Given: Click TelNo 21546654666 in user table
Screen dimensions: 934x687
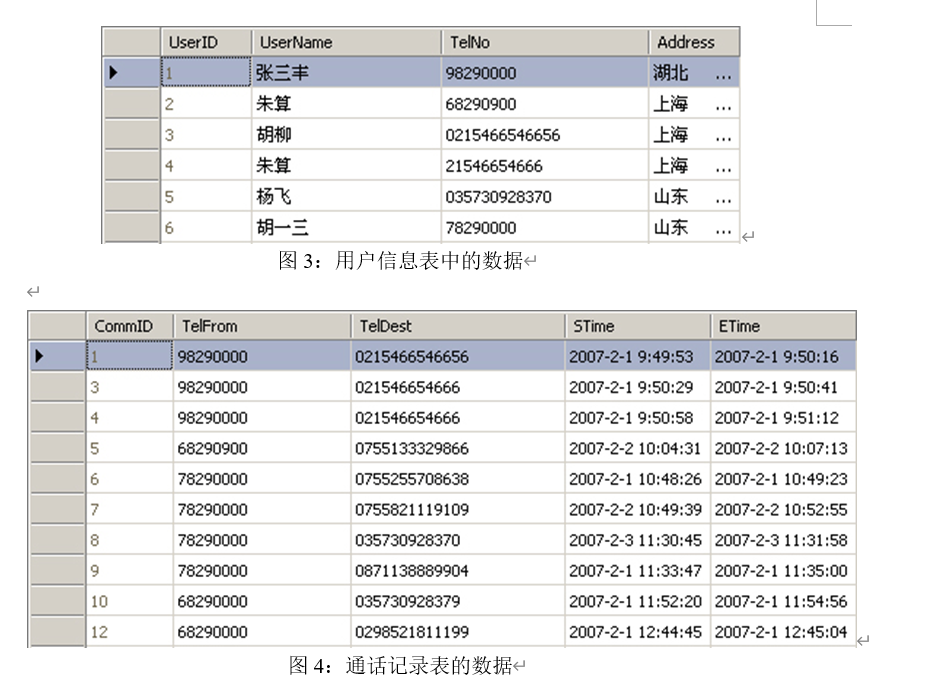Looking at the screenshot, I should [545, 166].
